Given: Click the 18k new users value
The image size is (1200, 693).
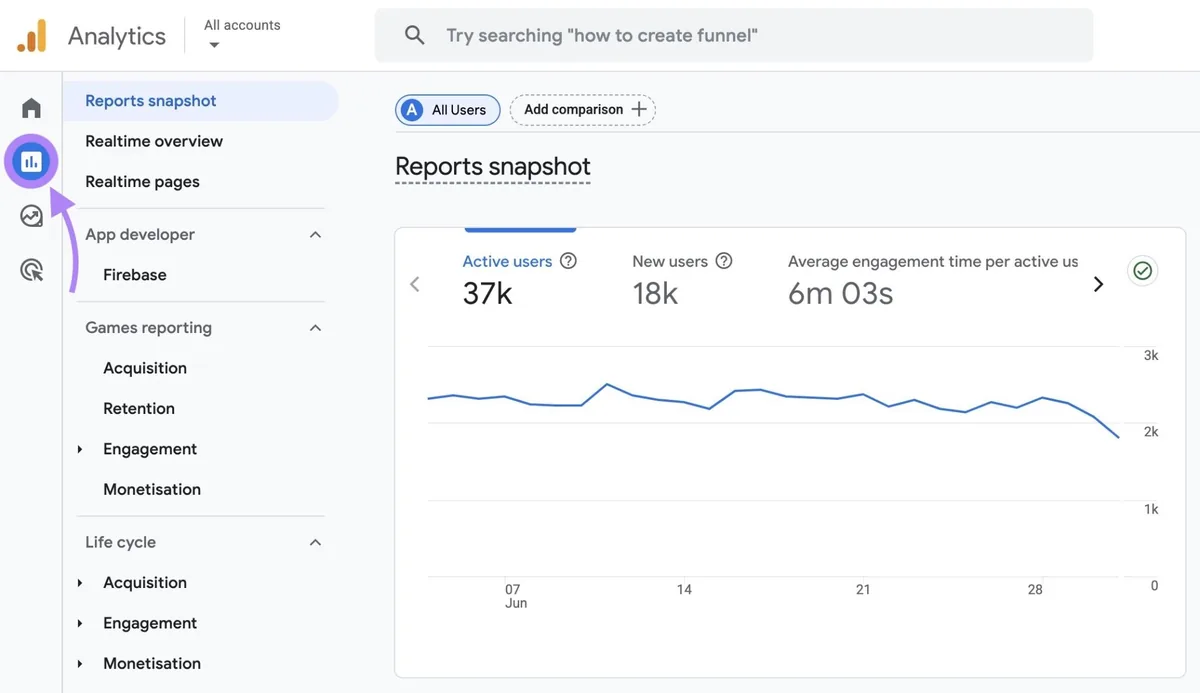Looking at the screenshot, I should click(655, 293).
